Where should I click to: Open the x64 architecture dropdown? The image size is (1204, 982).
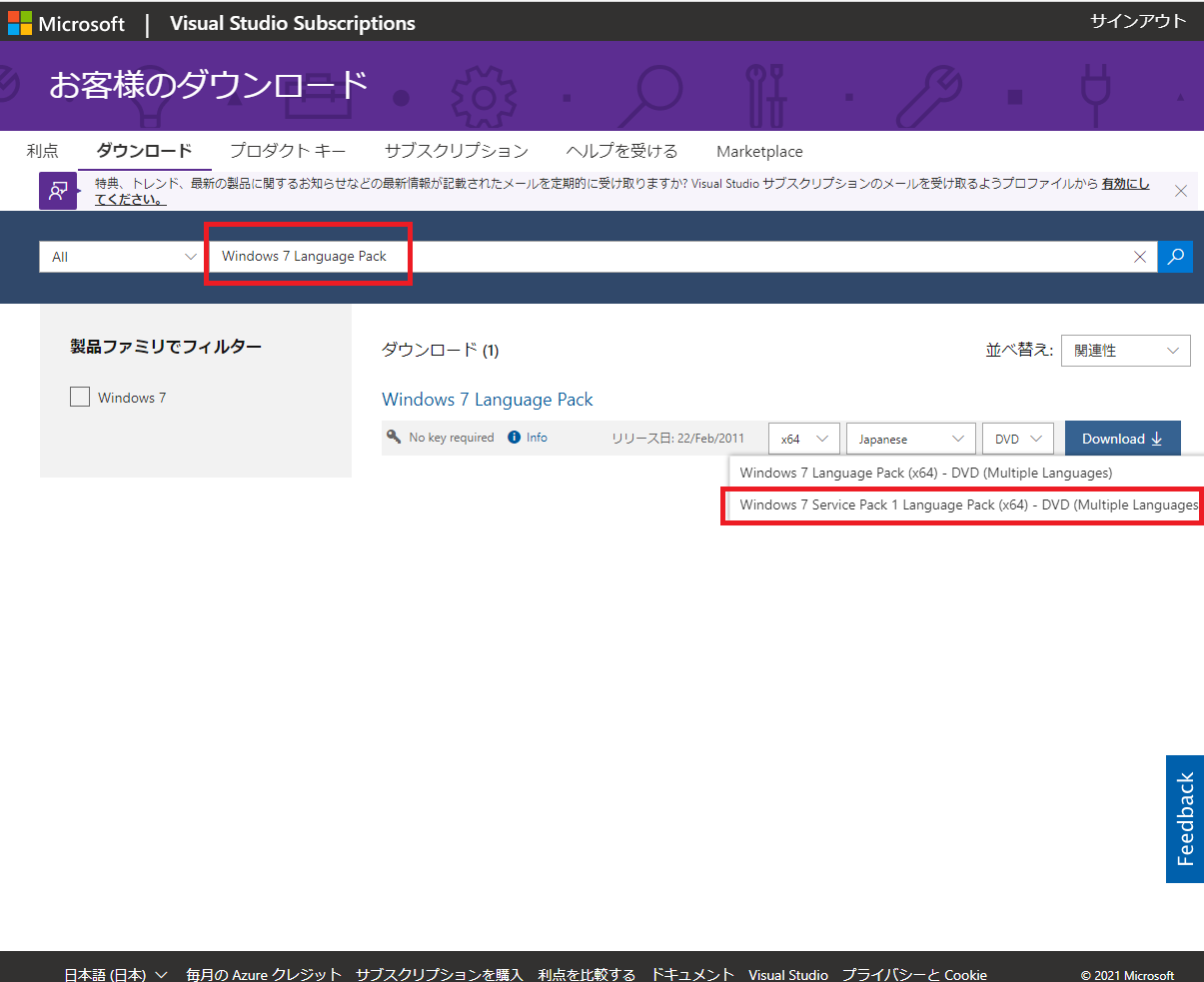(x=804, y=439)
